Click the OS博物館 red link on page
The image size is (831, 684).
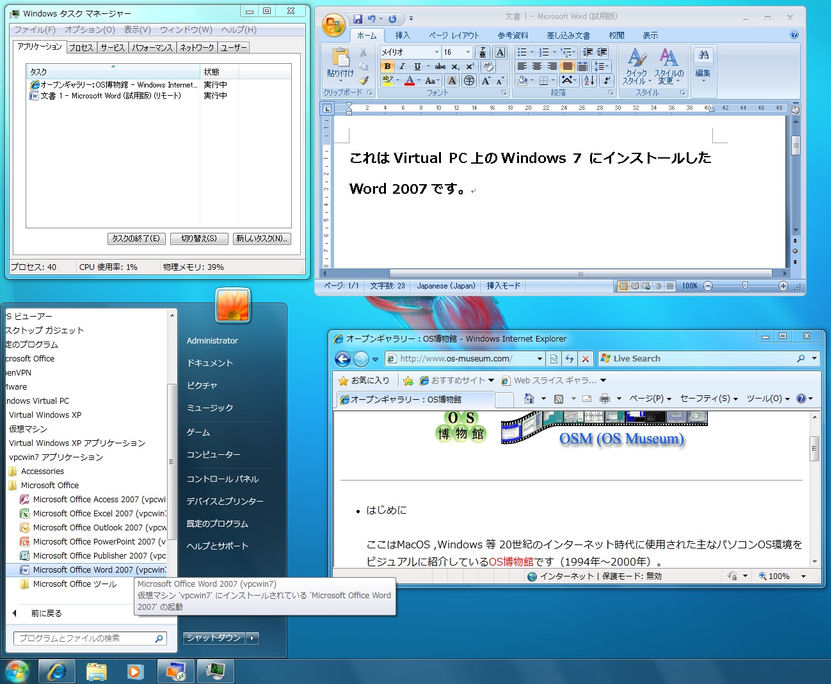pos(511,562)
